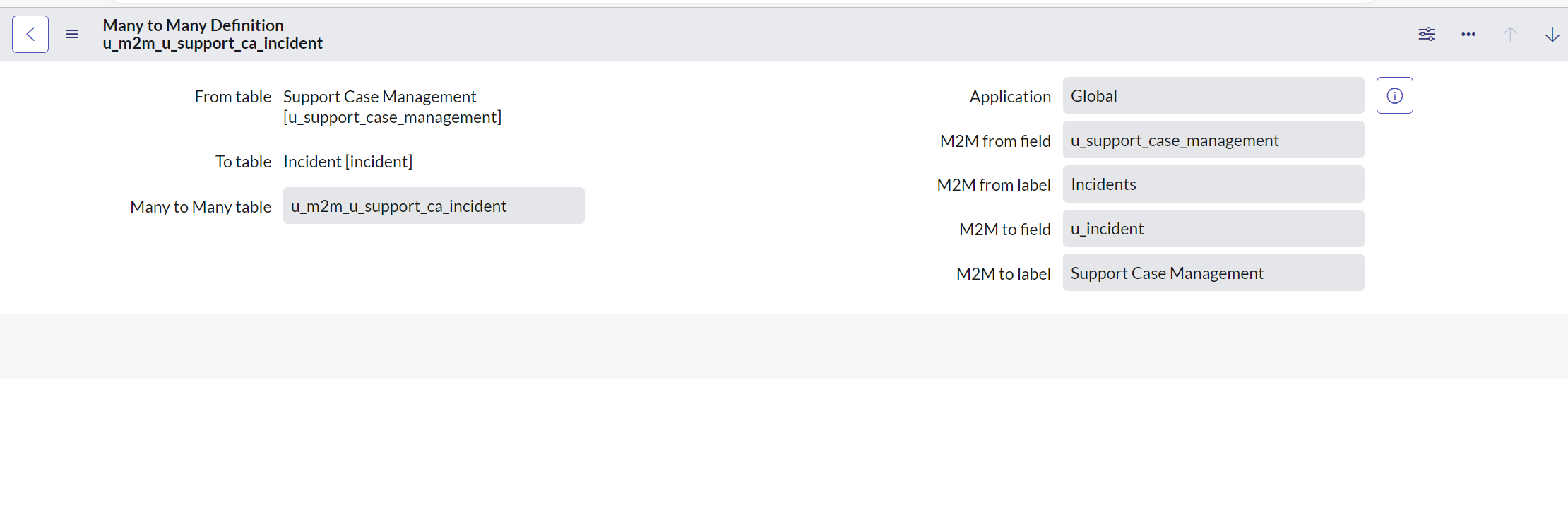The width and height of the screenshot is (1568, 517).
Task: Open context menu from ellipsis in header
Action: click(1468, 33)
